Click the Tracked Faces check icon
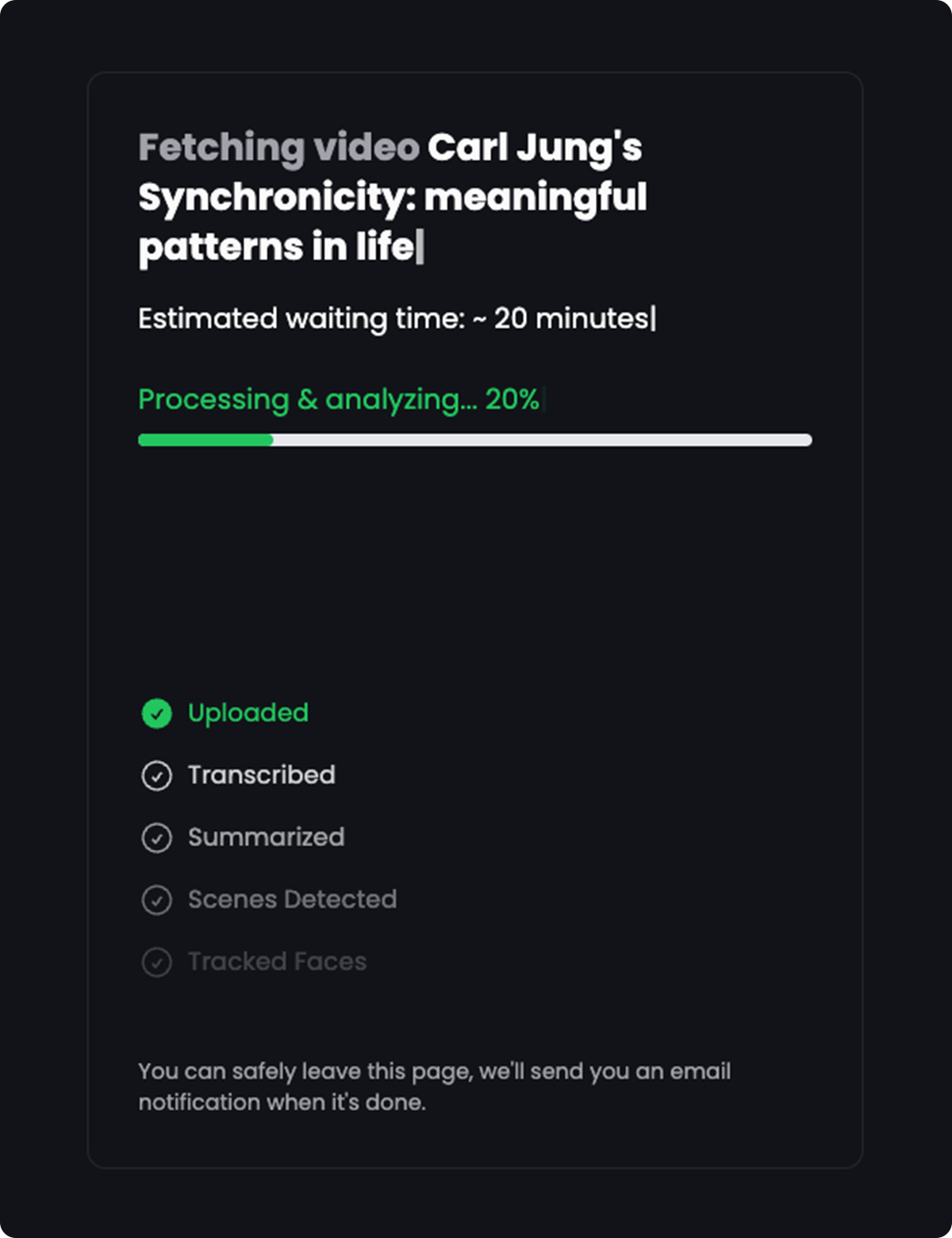952x1238 pixels. (x=156, y=962)
